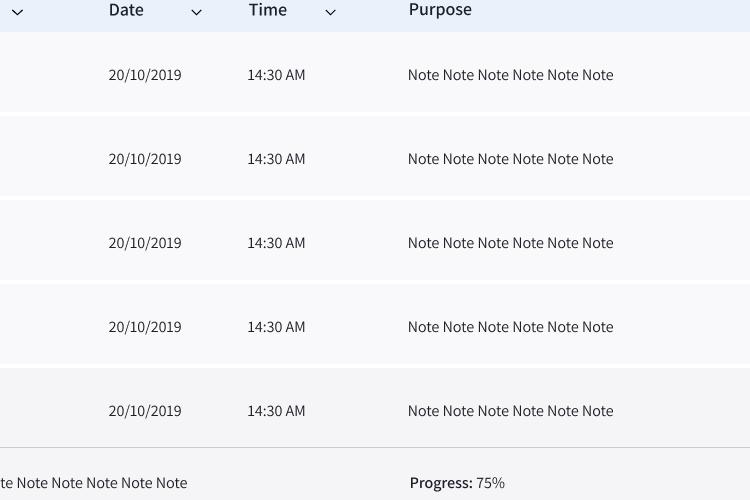The image size is (750, 500).
Task: Open the second row's purpose notes
Action: pyautogui.click(x=510, y=159)
